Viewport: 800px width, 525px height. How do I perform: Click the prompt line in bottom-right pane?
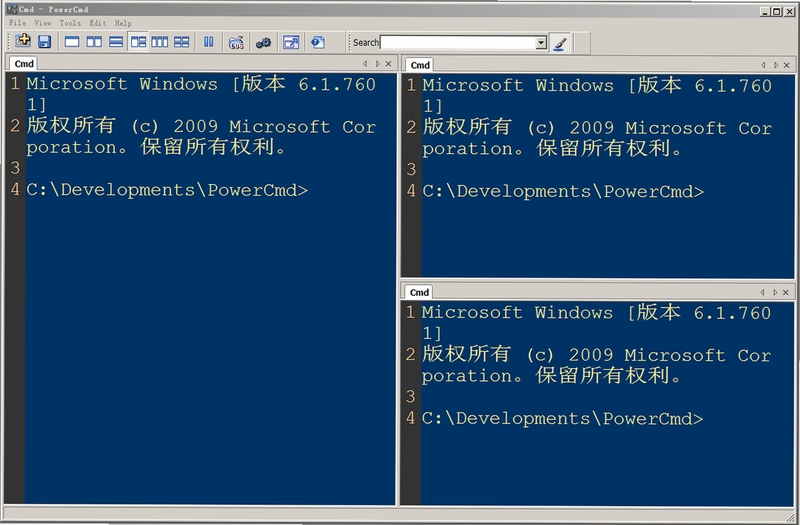tap(562, 419)
